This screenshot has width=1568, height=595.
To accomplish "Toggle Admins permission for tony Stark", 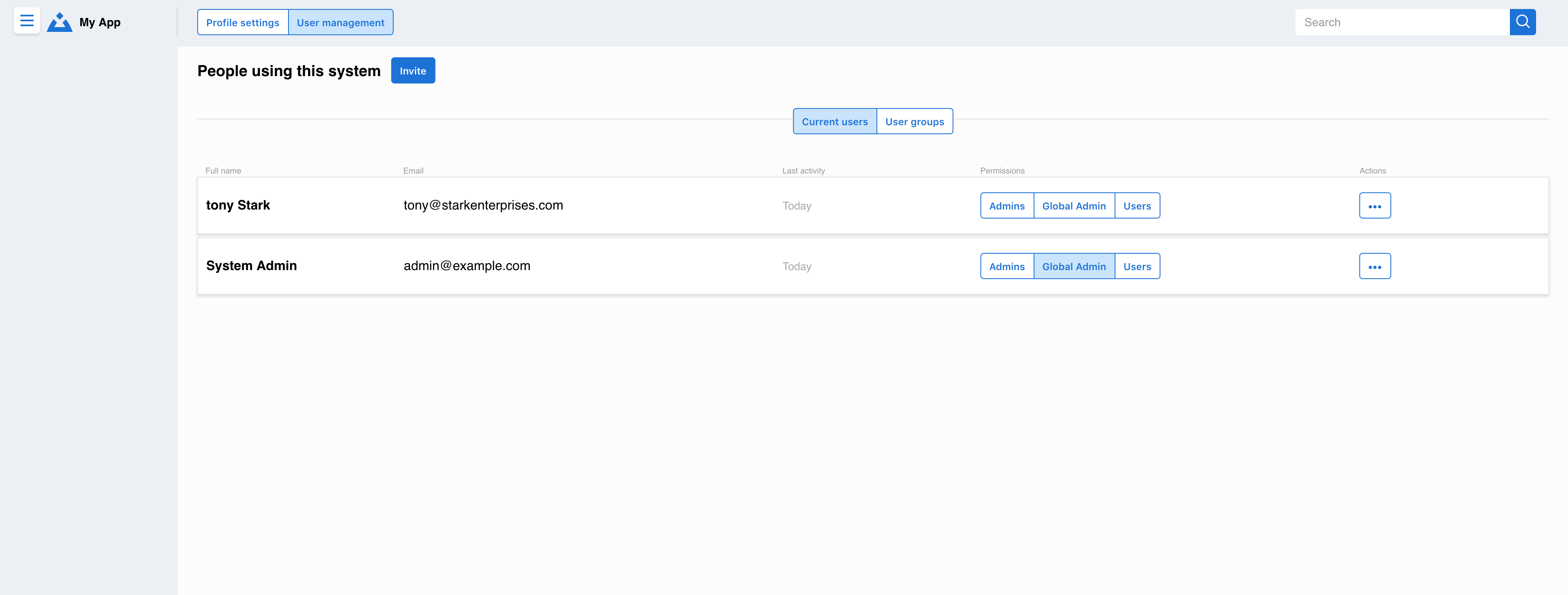I will click(x=1007, y=205).
